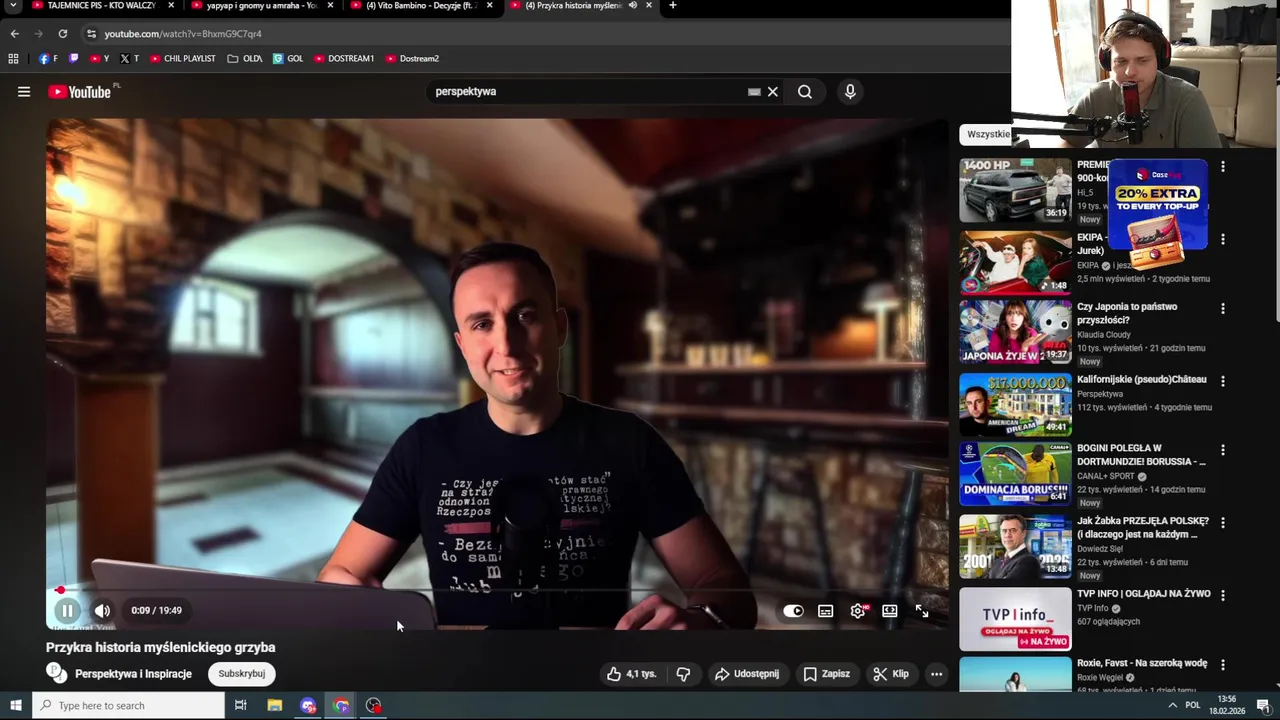Open File Explorer from taskbar
This screenshot has width=1280, height=720.
coord(275,706)
